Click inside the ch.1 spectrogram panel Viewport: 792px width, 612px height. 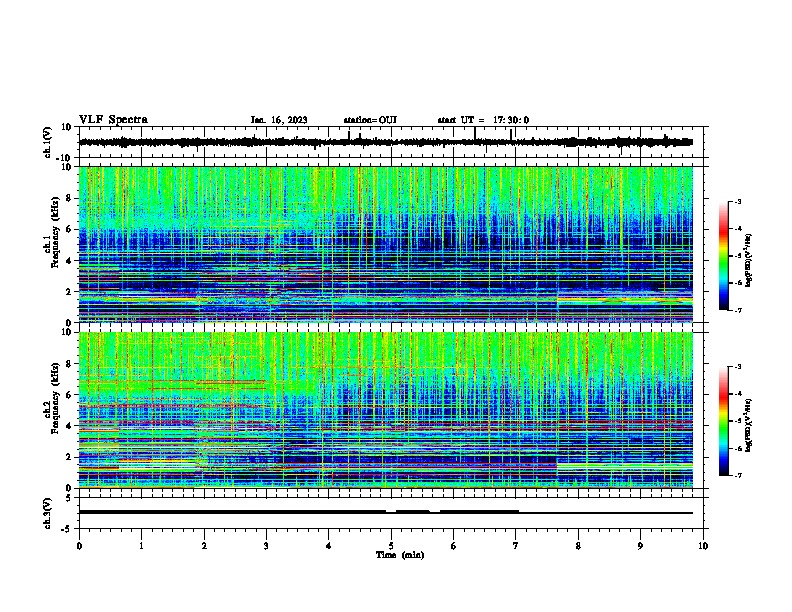[386, 244]
